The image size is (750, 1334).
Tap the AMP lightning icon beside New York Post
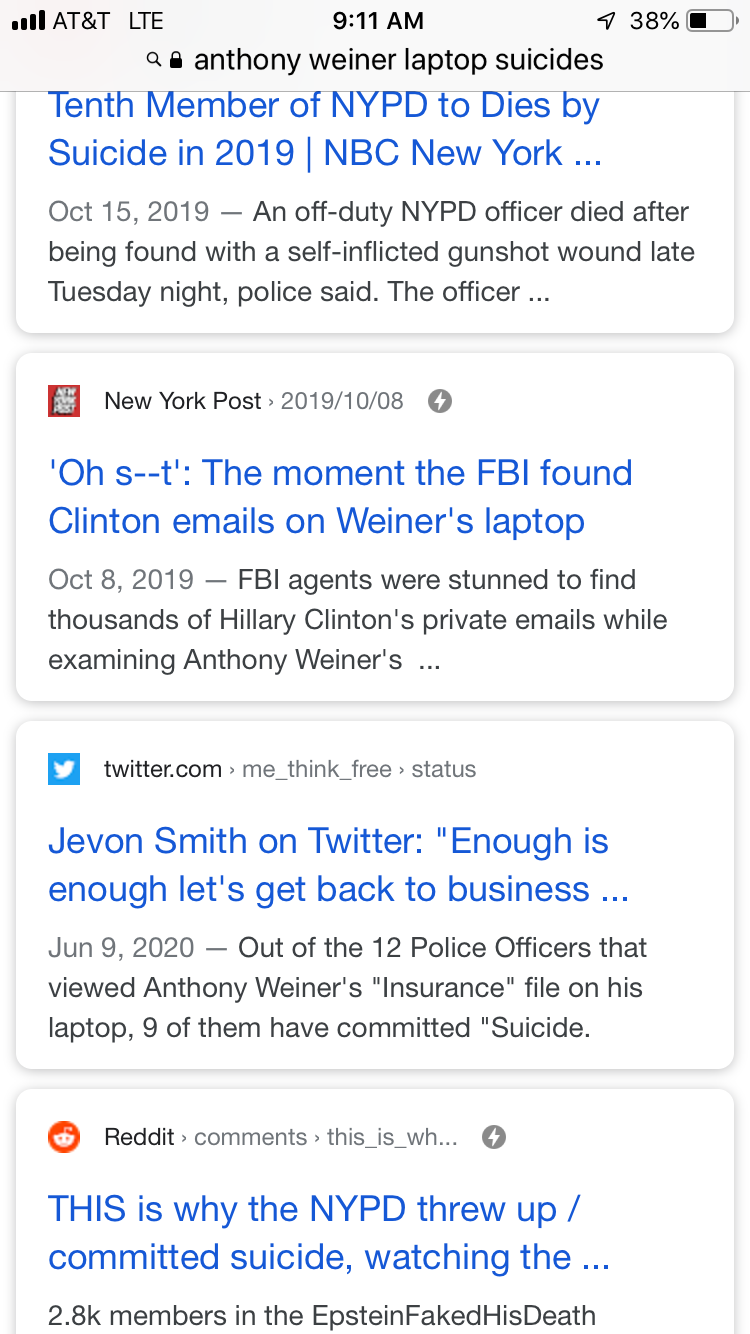[440, 401]
